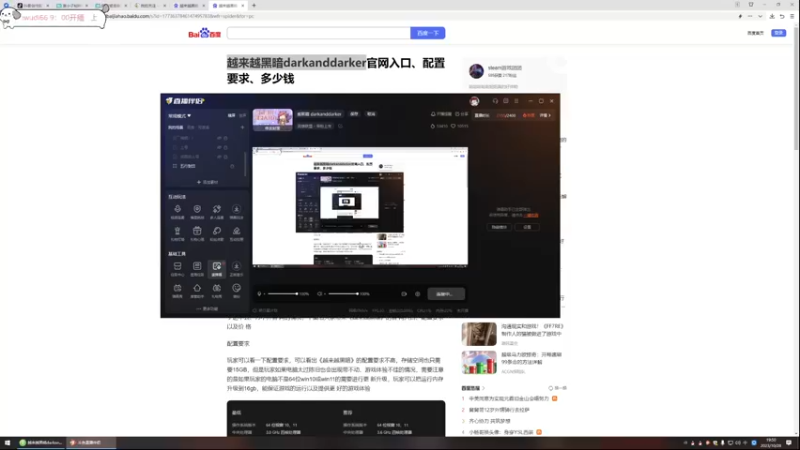Viewport: 800px width, 450px height.
Task: Open fourth tool in 基础工具 first row
Action: [x=236, y=269]
